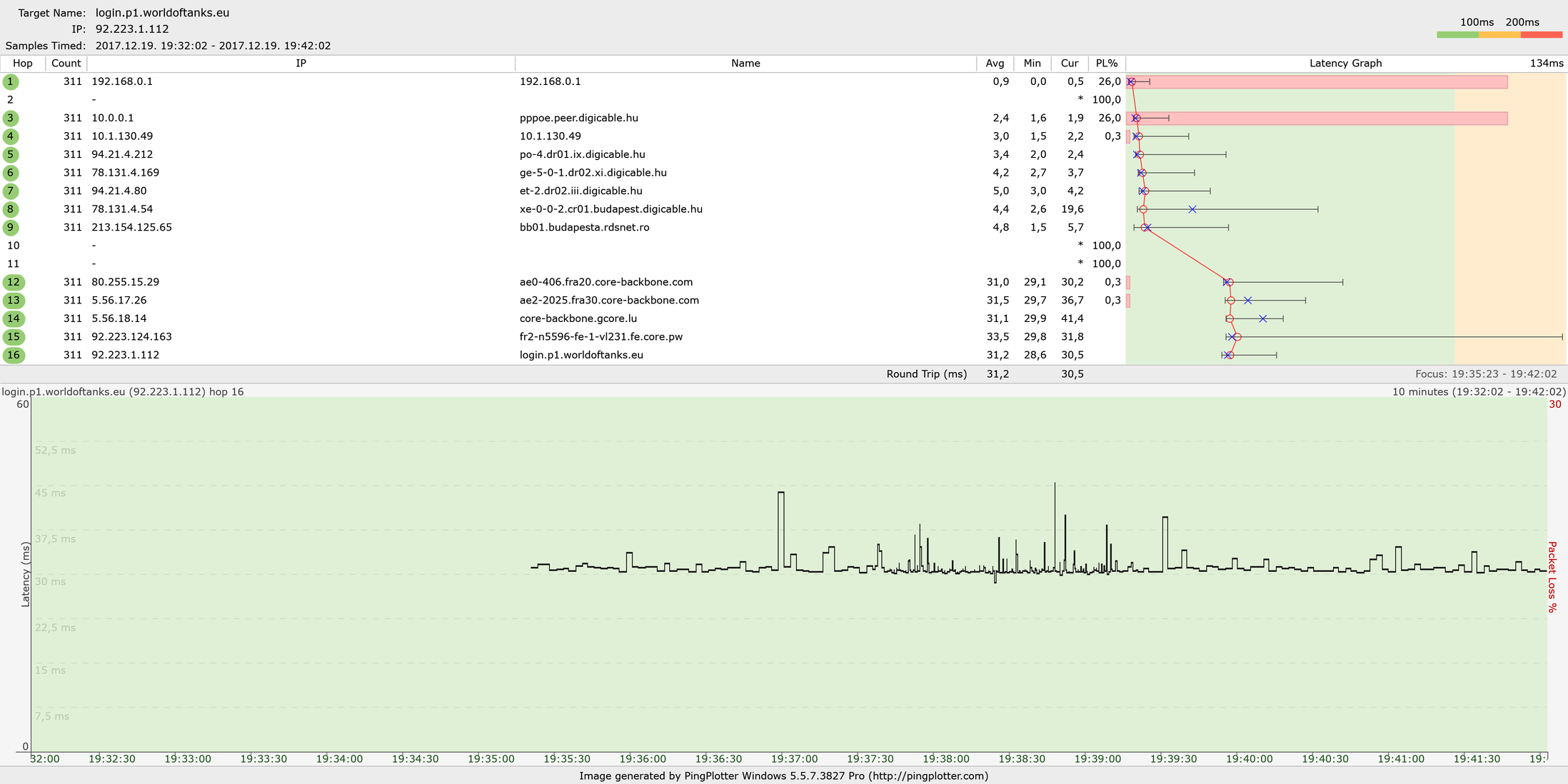
Task: Click the Target Name value text
Action: pos(163,13)
